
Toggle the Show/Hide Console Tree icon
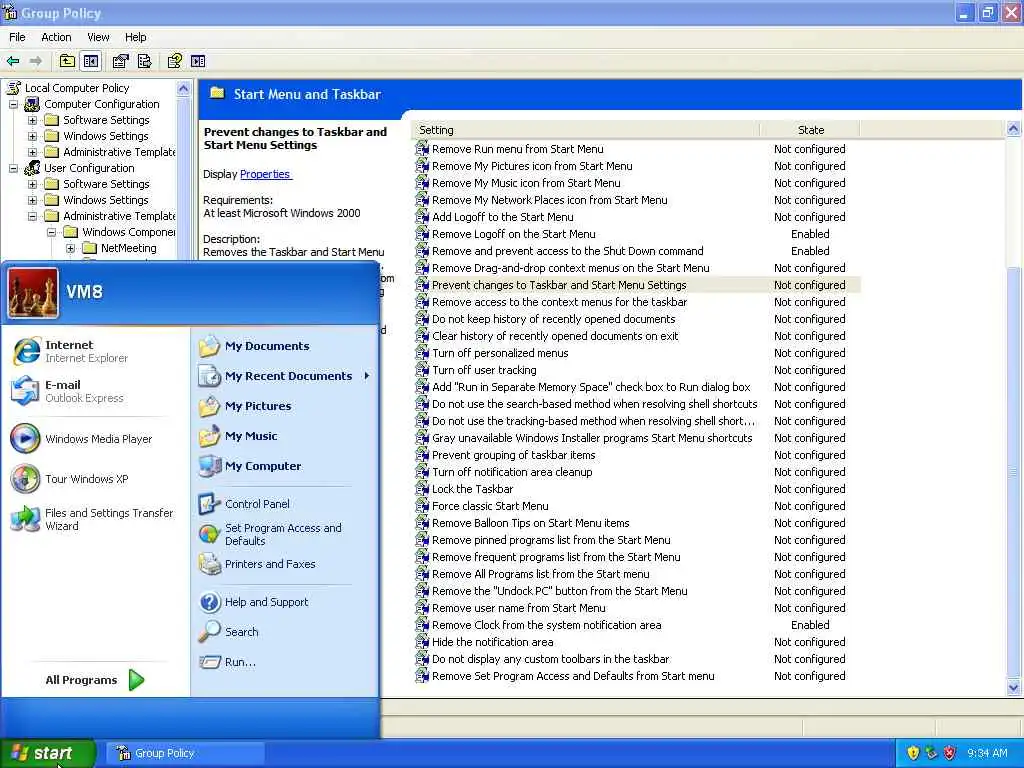91,61
